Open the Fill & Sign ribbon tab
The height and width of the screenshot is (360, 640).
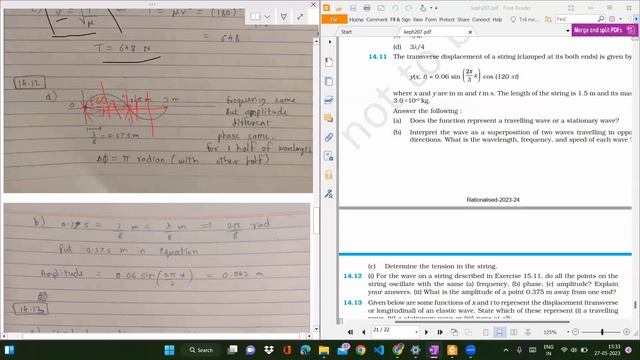pyautogui.click(x=400, y=19)
